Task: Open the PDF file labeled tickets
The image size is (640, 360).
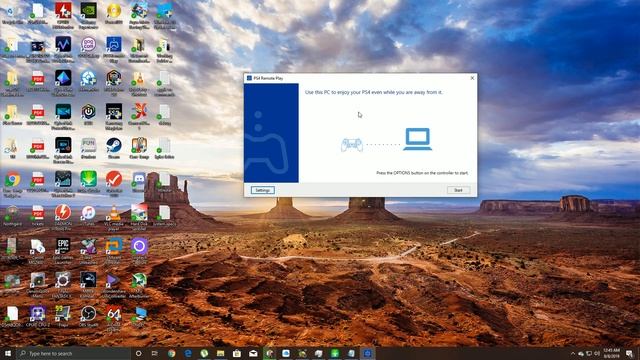Action: click(x=38, y=216)
